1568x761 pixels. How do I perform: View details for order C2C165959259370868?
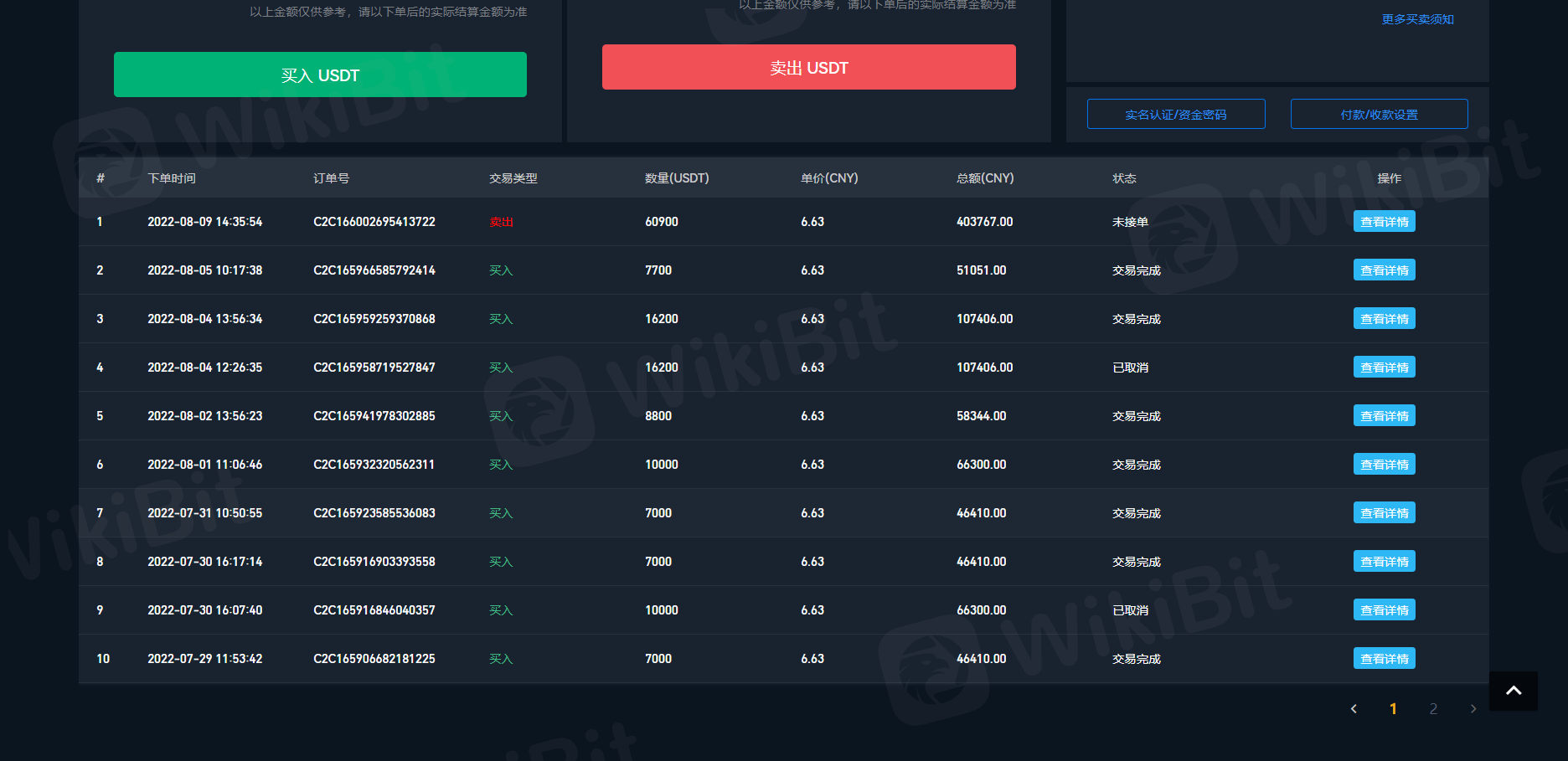click(x=1384, y=319)
